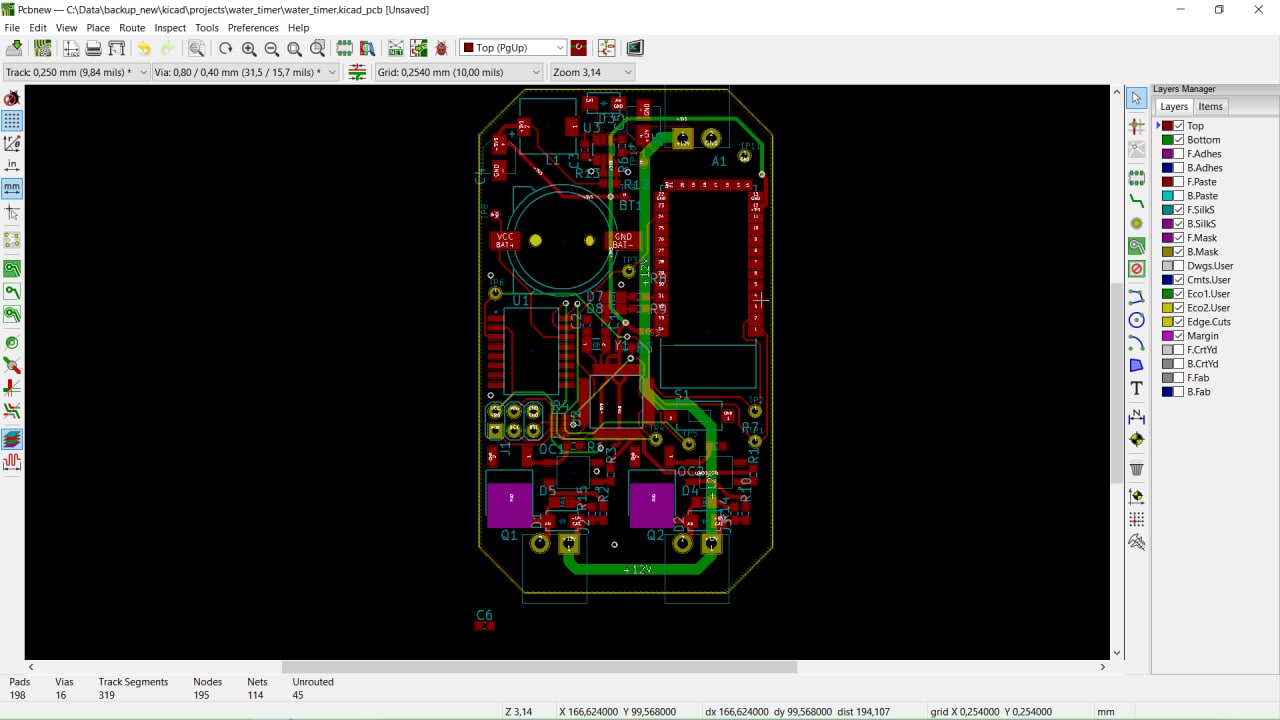Click the B.Fab layer color swatch
This screenshot has width=1280, height=720.
click(1167, 392)
